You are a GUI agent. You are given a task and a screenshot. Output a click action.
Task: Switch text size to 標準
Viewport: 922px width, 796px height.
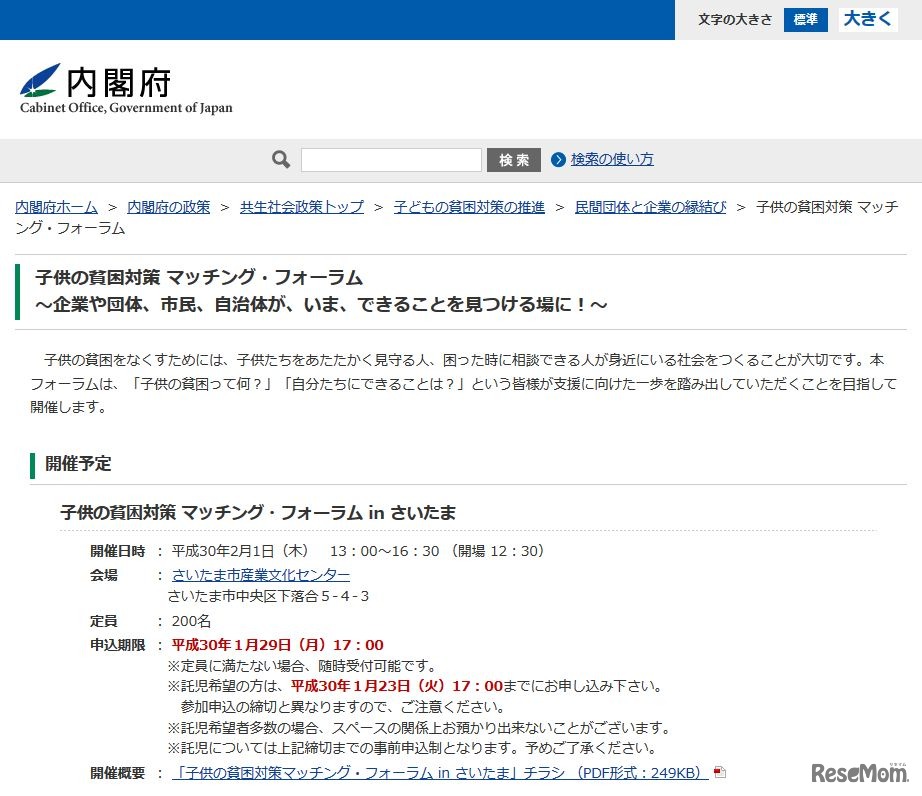(x=805, y=19)
